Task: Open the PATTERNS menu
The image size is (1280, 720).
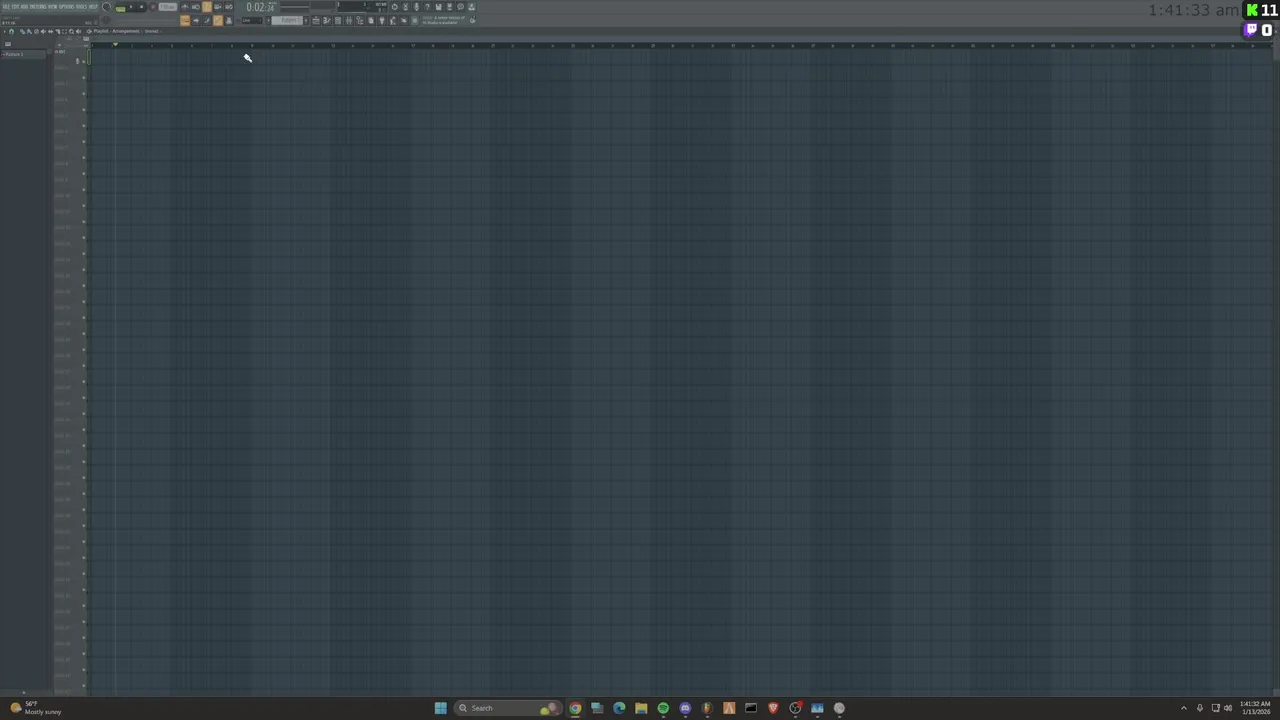Action: 37,7
